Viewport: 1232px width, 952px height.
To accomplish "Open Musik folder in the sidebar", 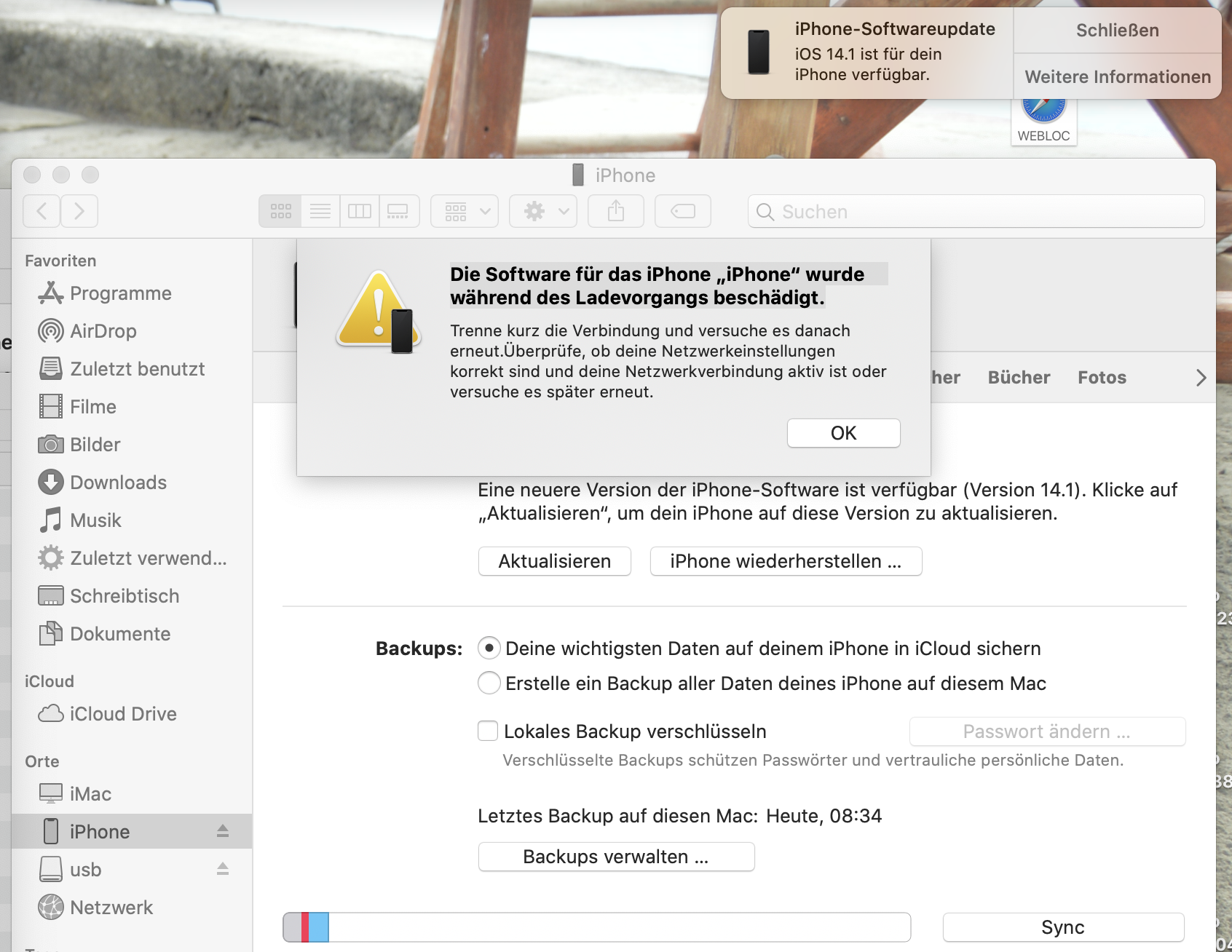I will [132, 520].
